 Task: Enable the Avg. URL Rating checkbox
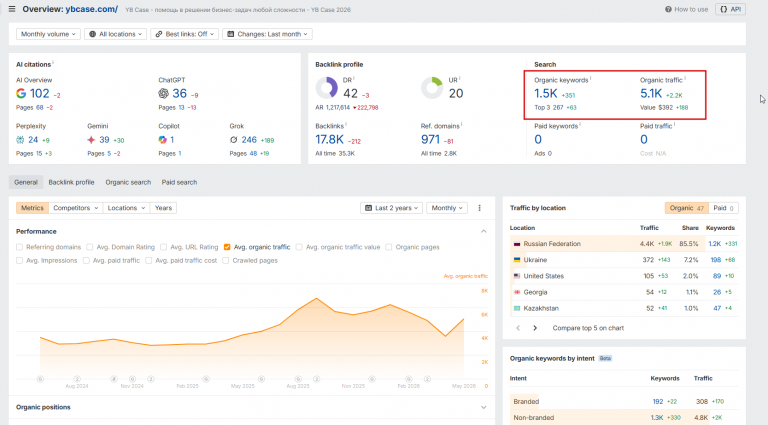tap(164, 247)
